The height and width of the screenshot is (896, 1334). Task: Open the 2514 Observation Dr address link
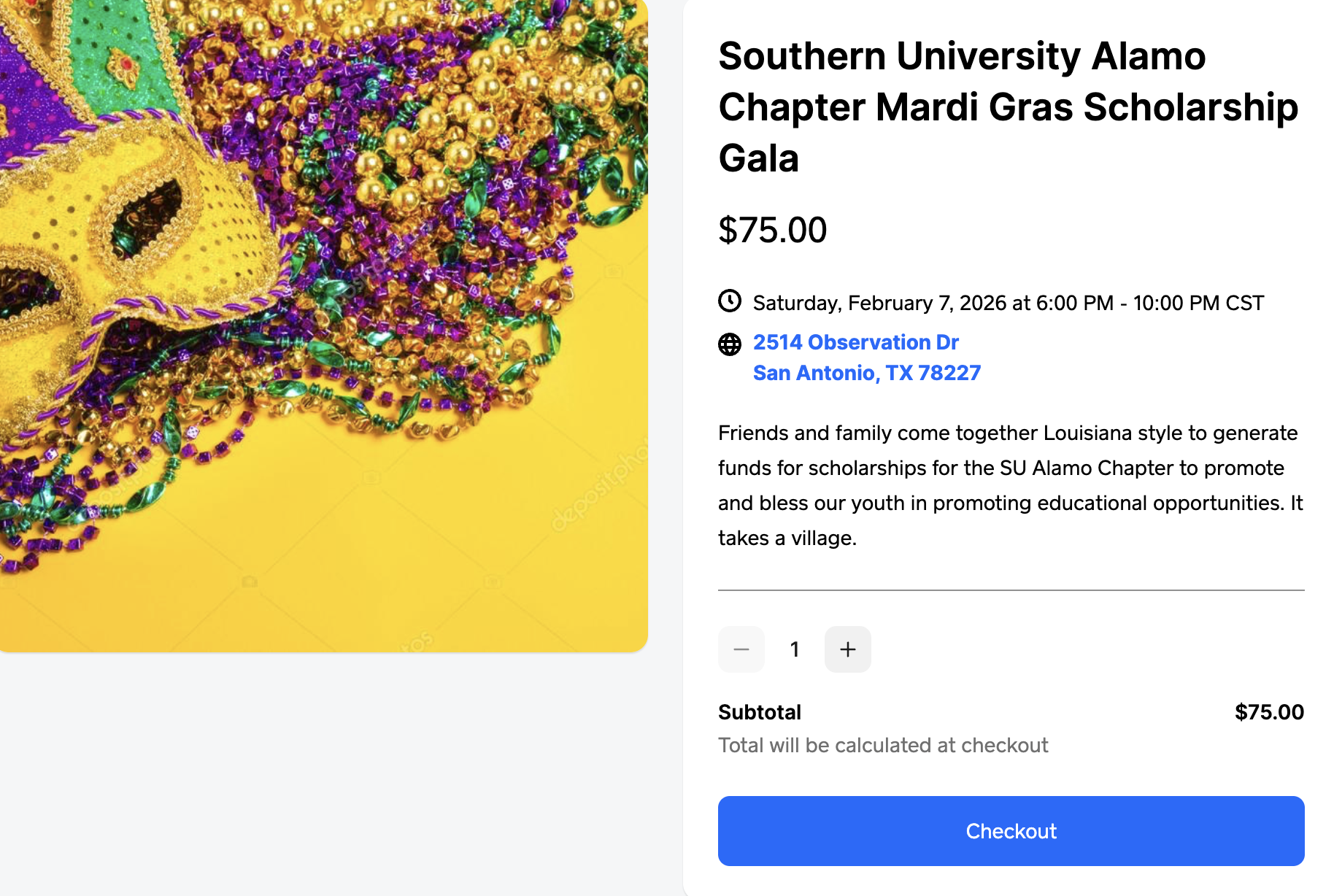pyautogui.click(x=855, y=341)
